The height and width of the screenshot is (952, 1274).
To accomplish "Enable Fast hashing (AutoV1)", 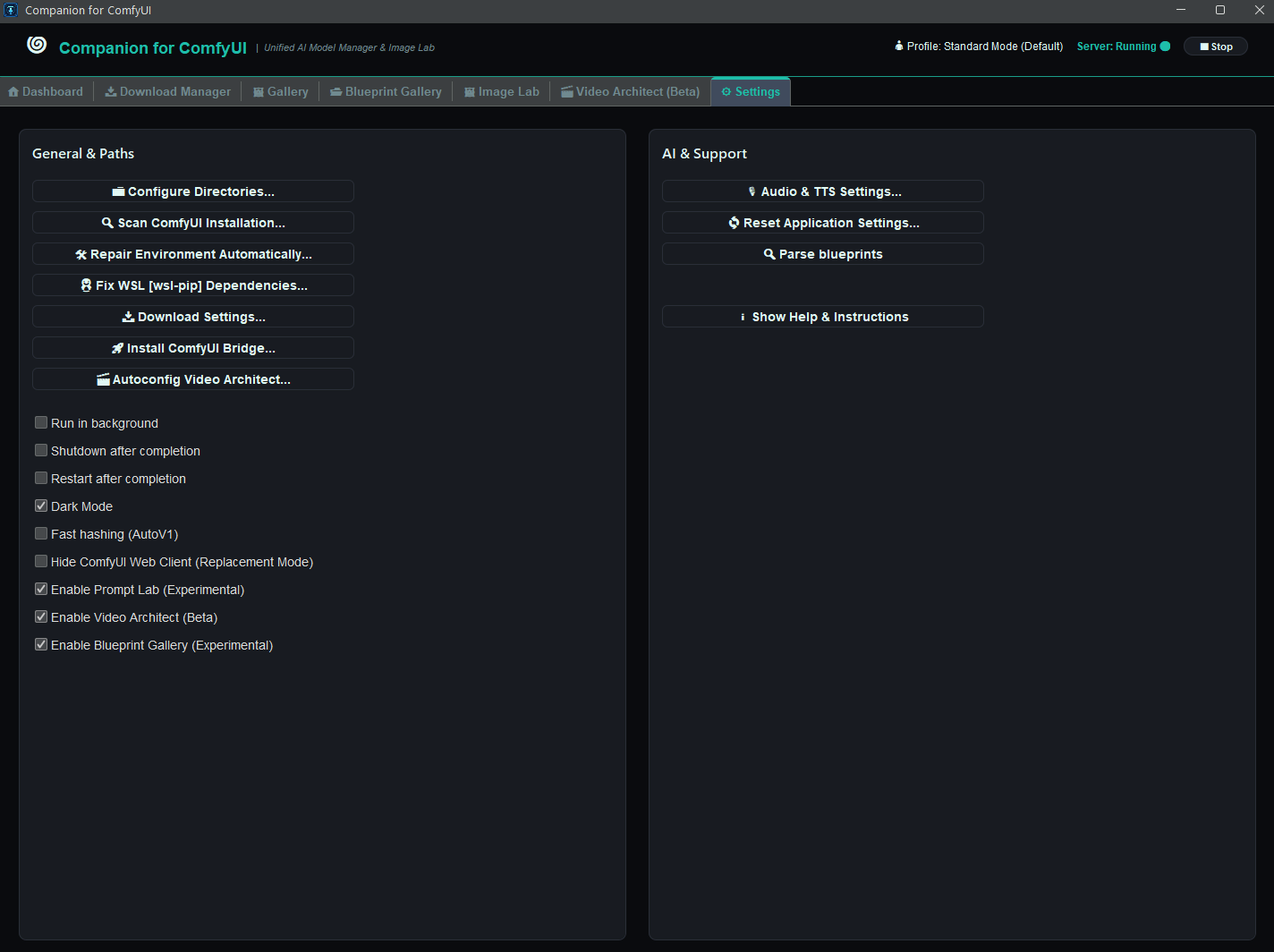I will click(x=41, y=533).
